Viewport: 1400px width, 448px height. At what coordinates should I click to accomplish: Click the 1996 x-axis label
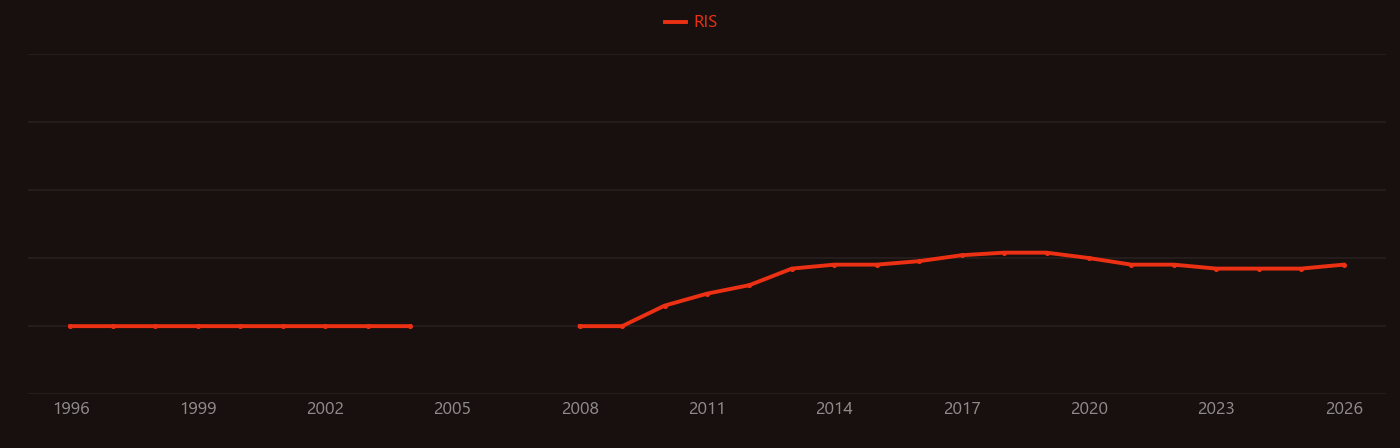point(71,409)
